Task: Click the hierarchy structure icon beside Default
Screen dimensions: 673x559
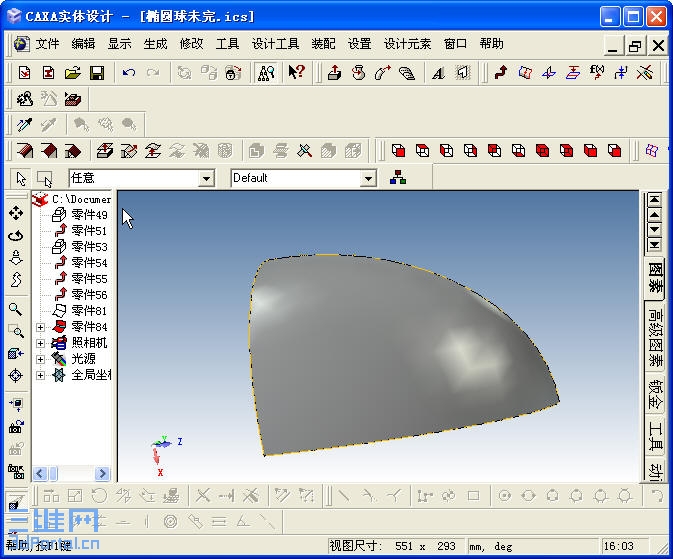Action: click(398, 177)
